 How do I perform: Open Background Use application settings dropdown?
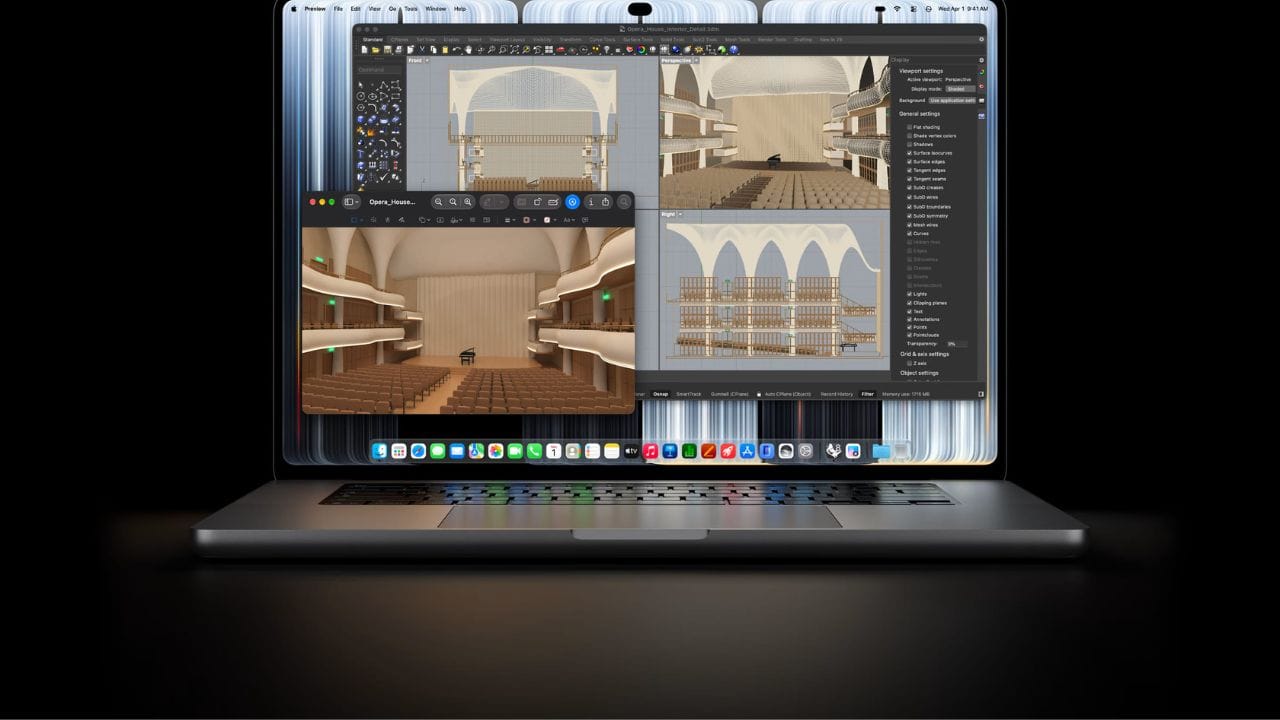953,101
